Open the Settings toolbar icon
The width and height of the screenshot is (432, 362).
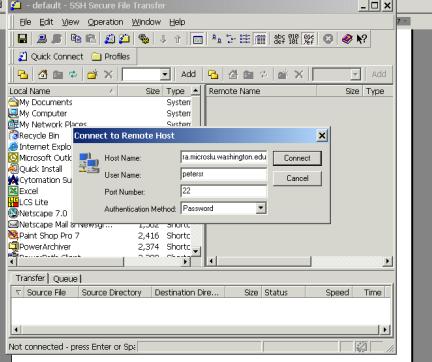(144, 39)
